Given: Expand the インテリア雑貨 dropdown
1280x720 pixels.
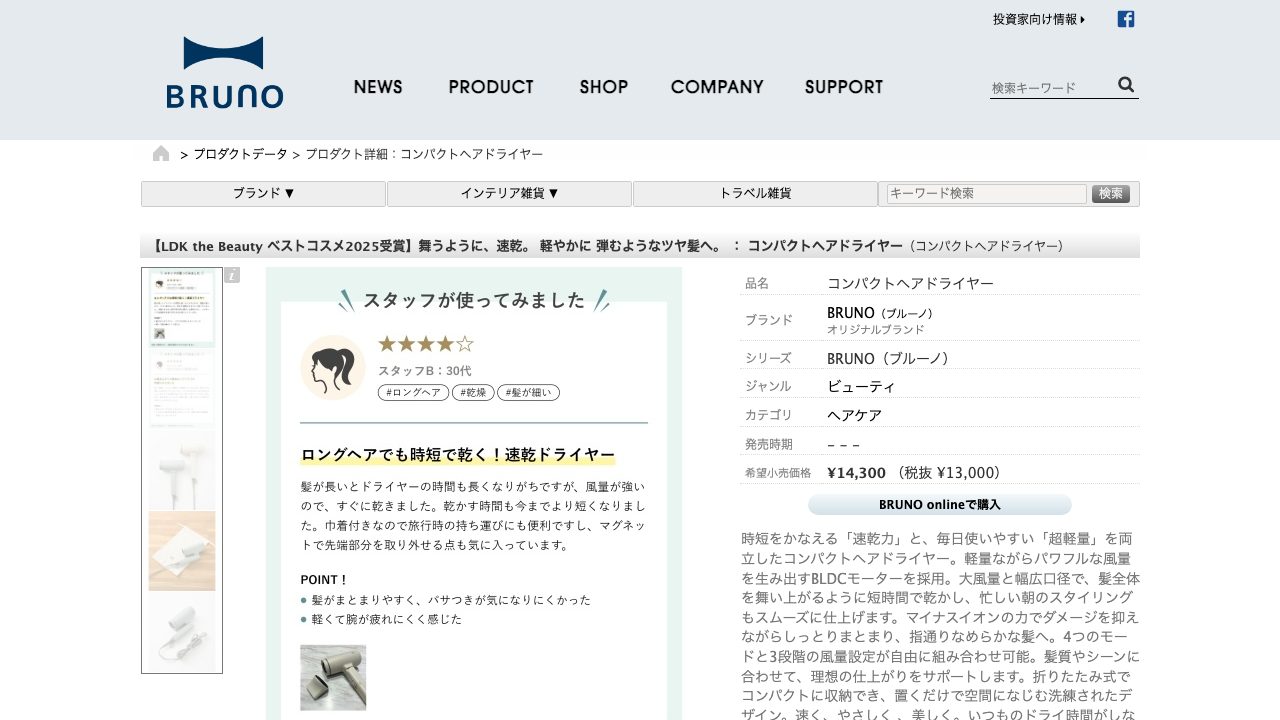Looking at the screenshot, I should click(509, 194).
